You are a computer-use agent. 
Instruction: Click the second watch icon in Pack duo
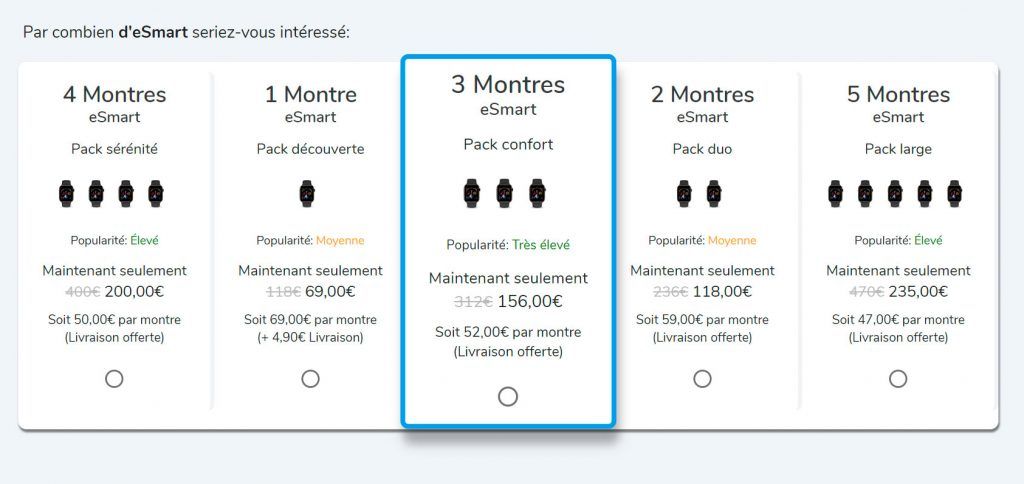point(714,194)
